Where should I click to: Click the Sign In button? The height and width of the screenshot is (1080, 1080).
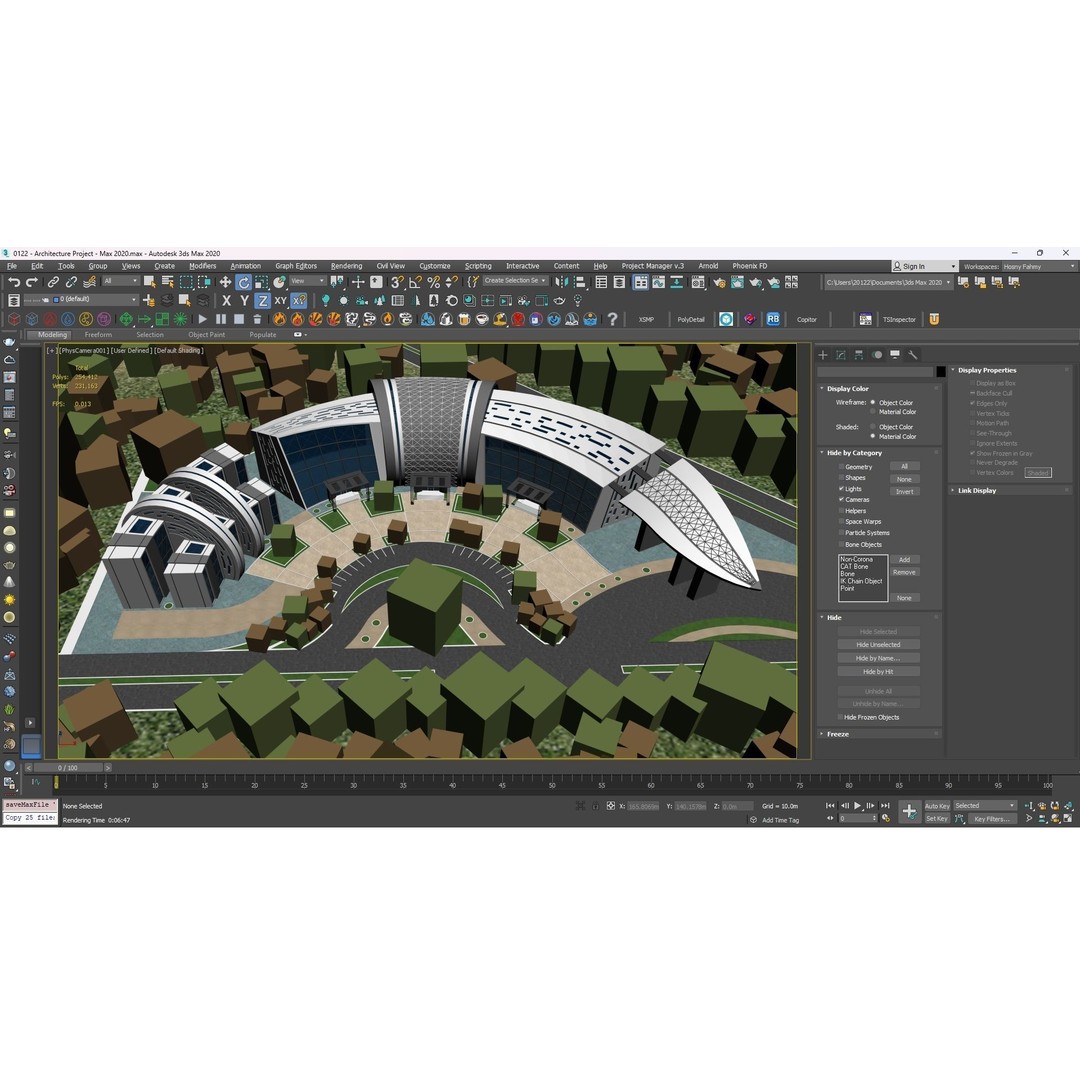pos(924,267)
